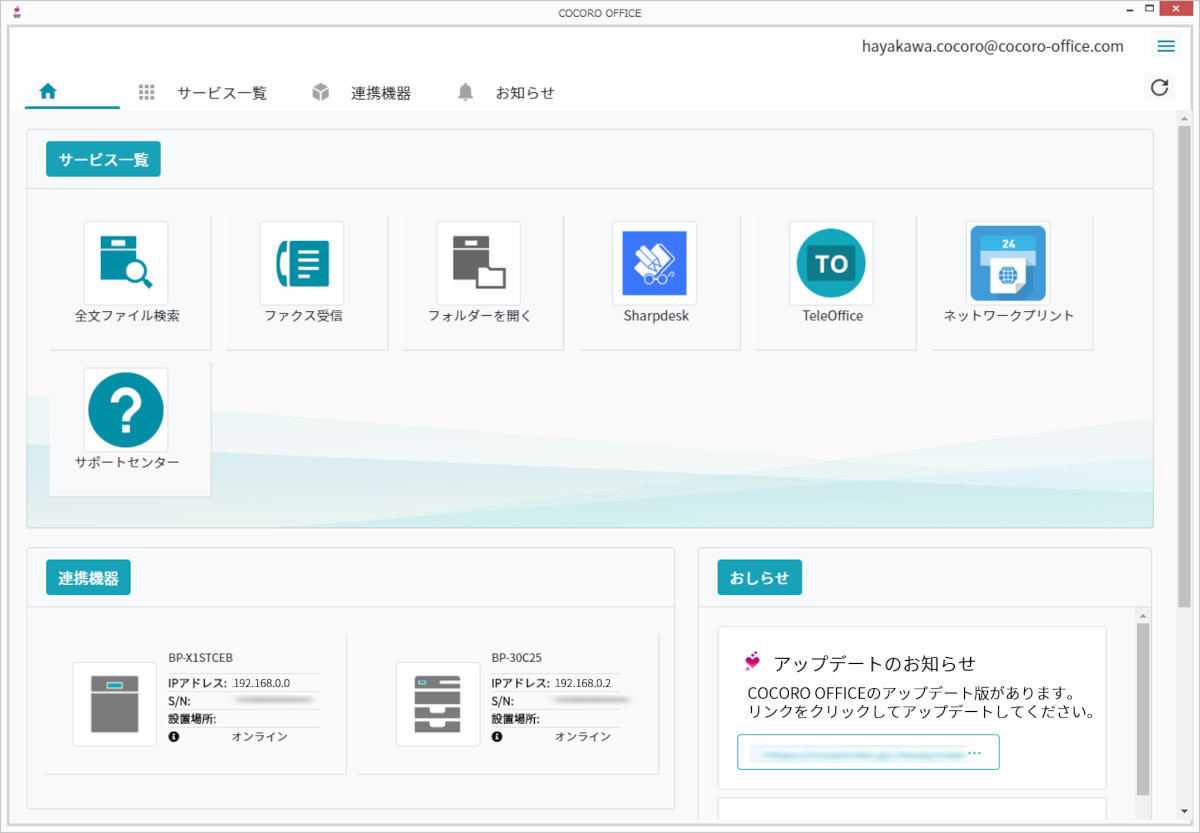Image resolution: width=1200 pixels, height=833 pixels.
Task: Click the 設置場所 label for BP-X1STCEB
Action: click(x=193, y=719)
